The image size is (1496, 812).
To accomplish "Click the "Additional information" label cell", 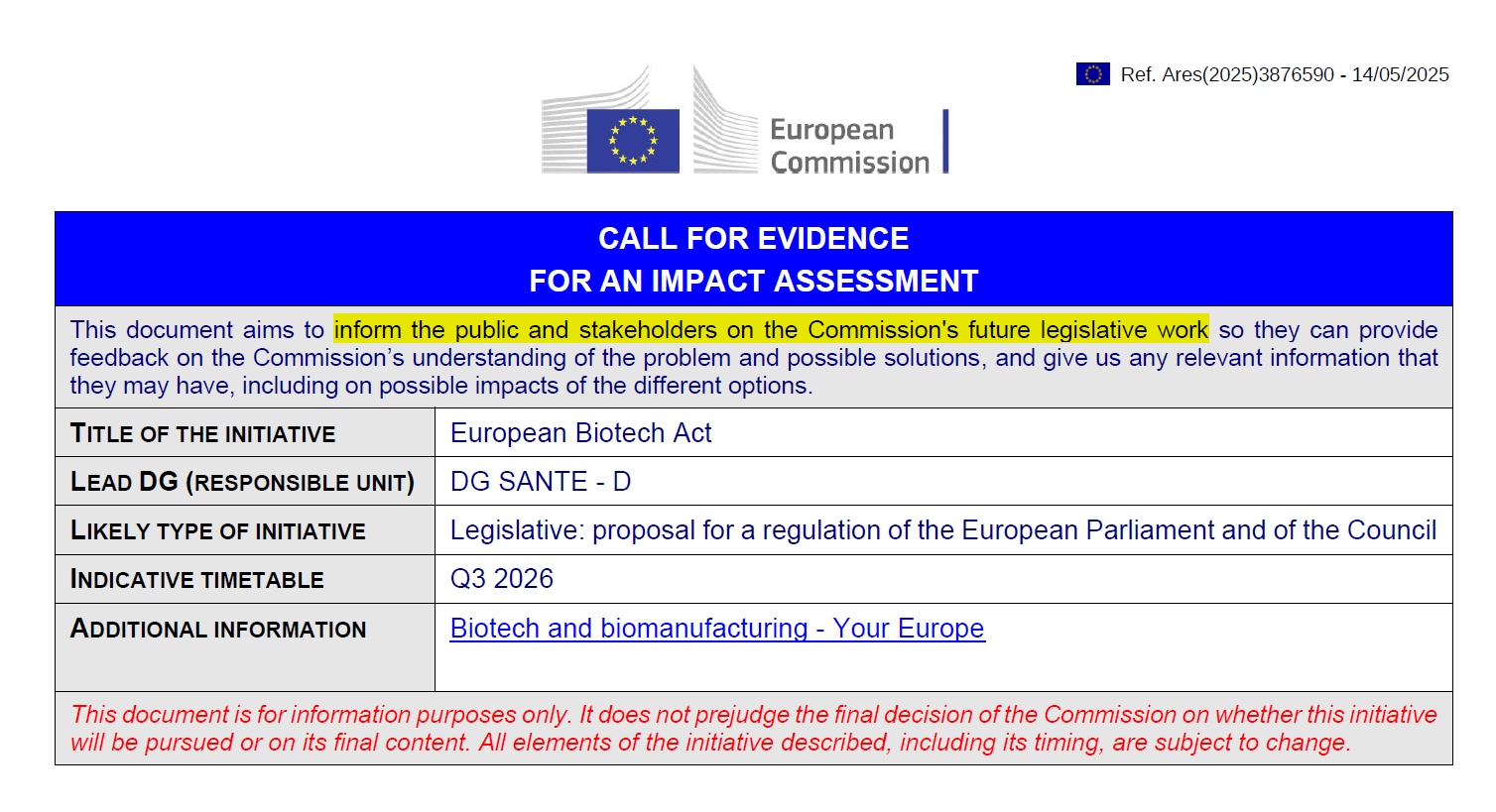I will [x=218, y=630].
